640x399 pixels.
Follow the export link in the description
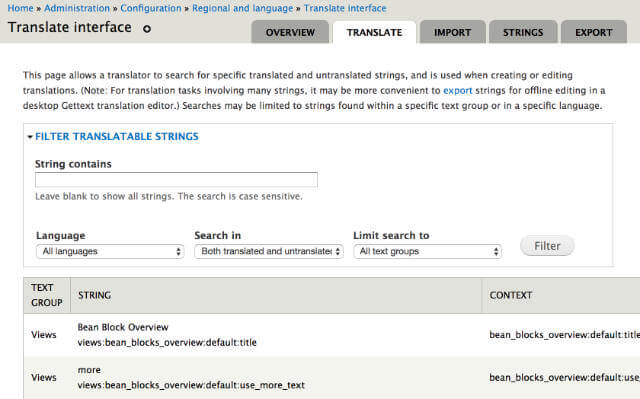click(x=458, y=90)
